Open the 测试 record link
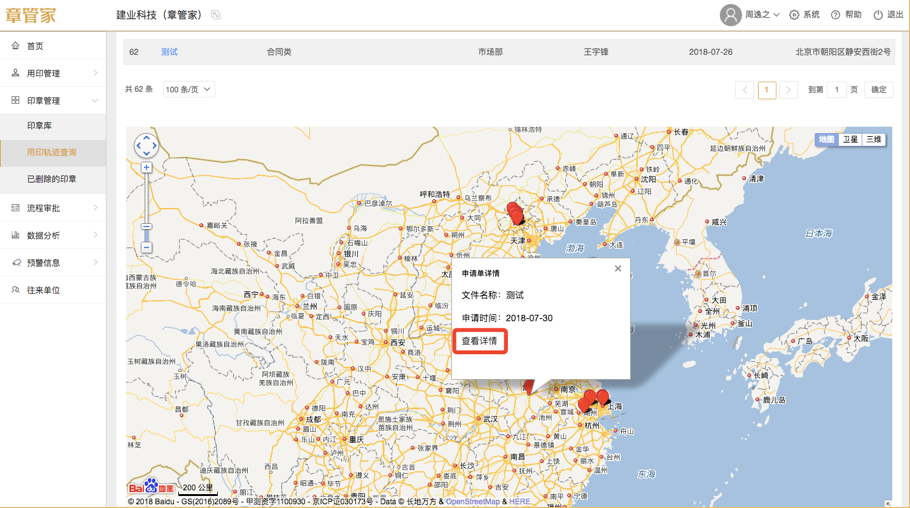Image resolution: width=910 pixels, height=508 pixels. 169,52
